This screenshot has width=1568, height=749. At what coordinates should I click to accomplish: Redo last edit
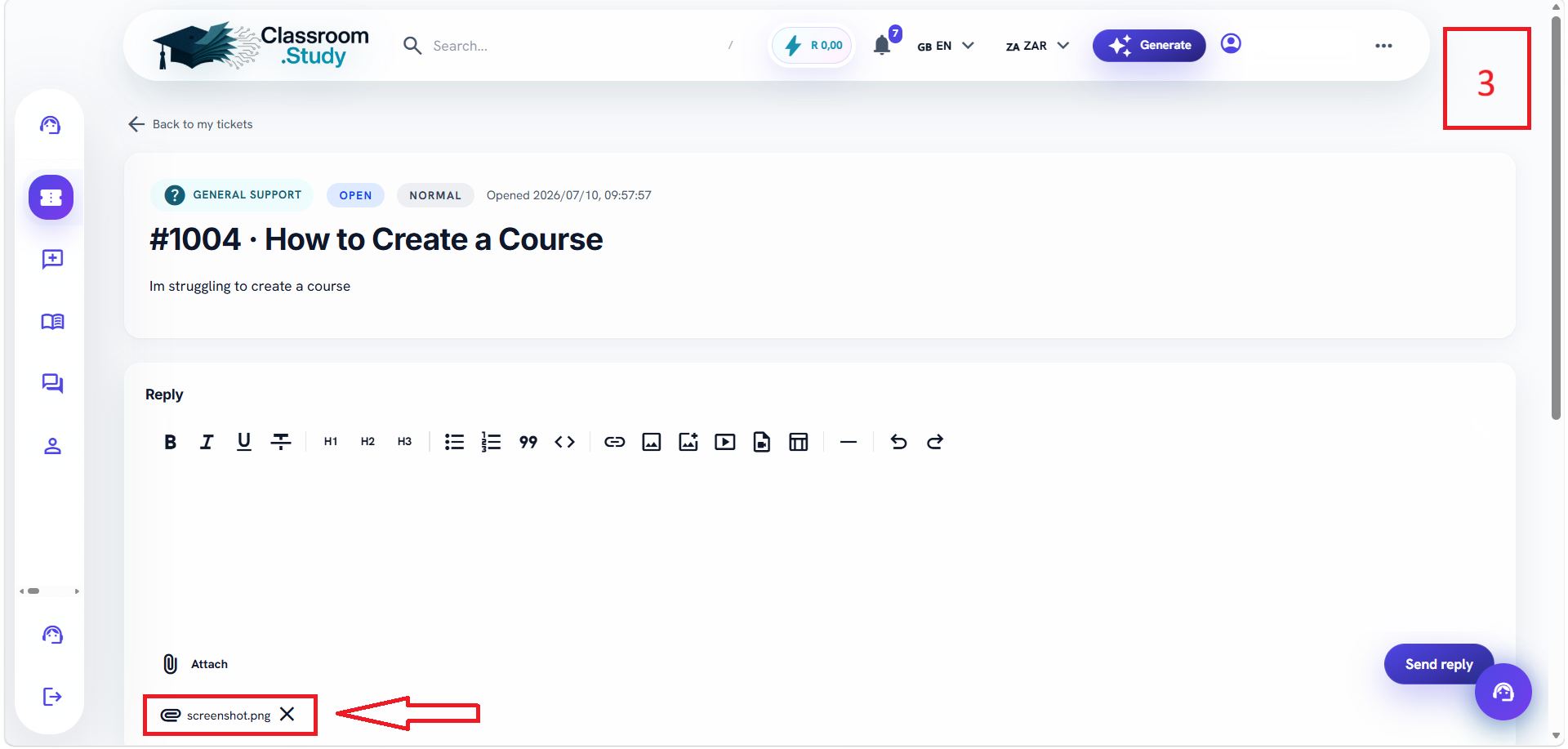(935, 442)
